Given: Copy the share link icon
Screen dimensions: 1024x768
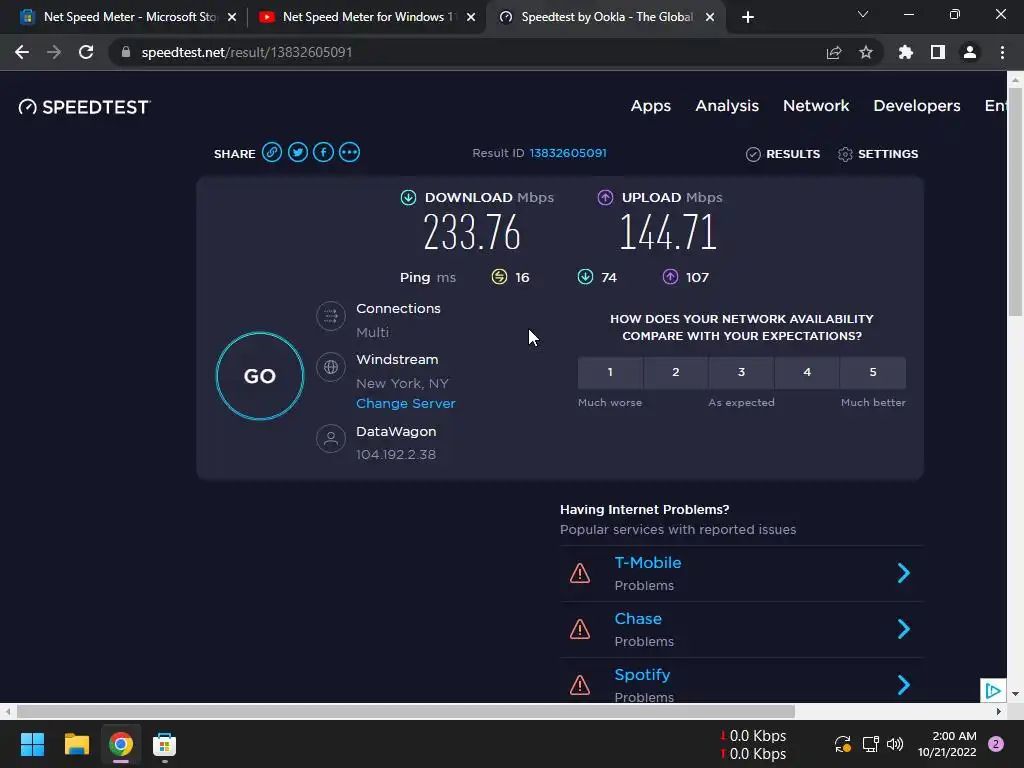Looking at the screenshot, I should point(272,153).
